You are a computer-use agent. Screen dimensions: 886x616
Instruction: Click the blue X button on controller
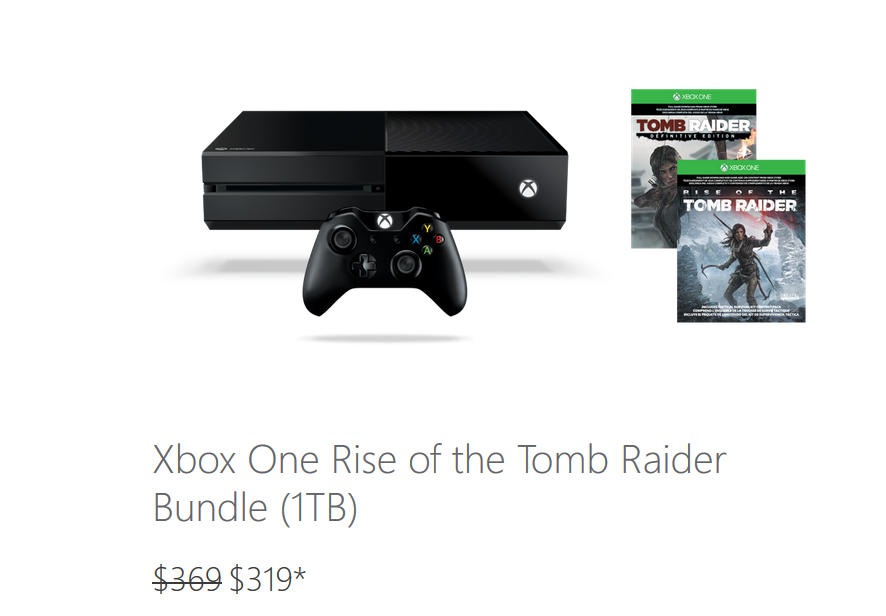click(x=416, y=240)
